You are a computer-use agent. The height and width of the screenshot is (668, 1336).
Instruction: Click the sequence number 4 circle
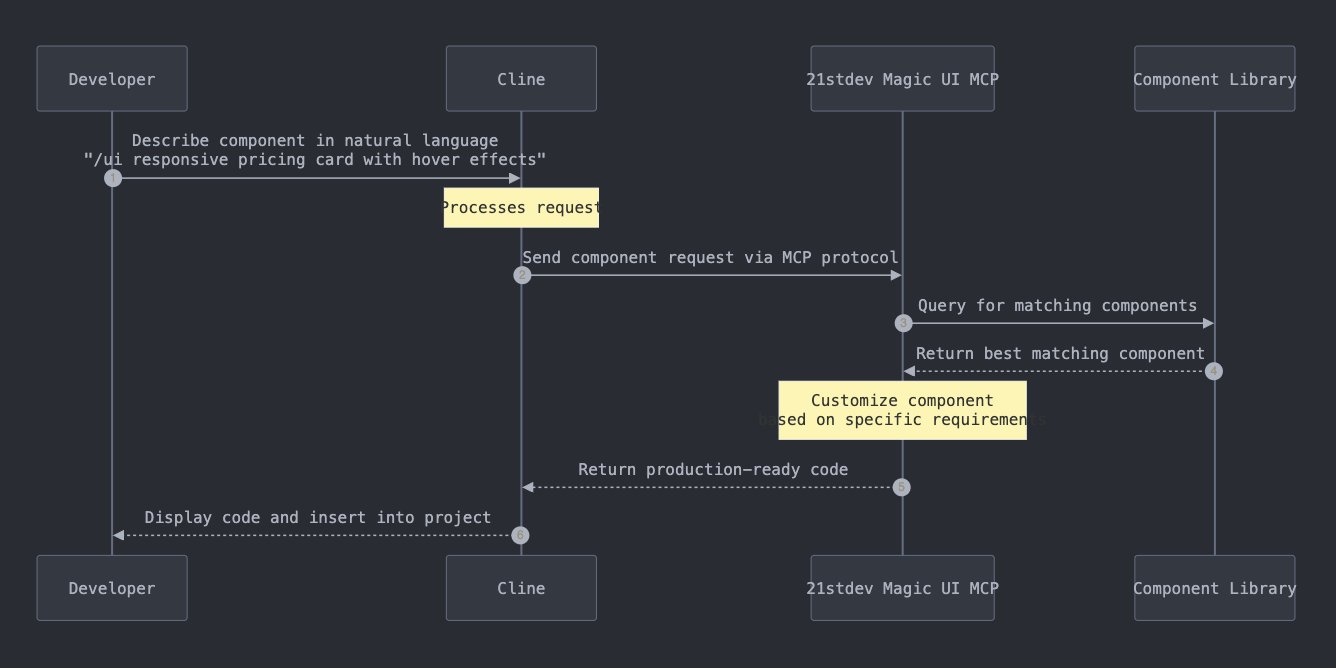pyautogui.click(x=1214, y=371)
